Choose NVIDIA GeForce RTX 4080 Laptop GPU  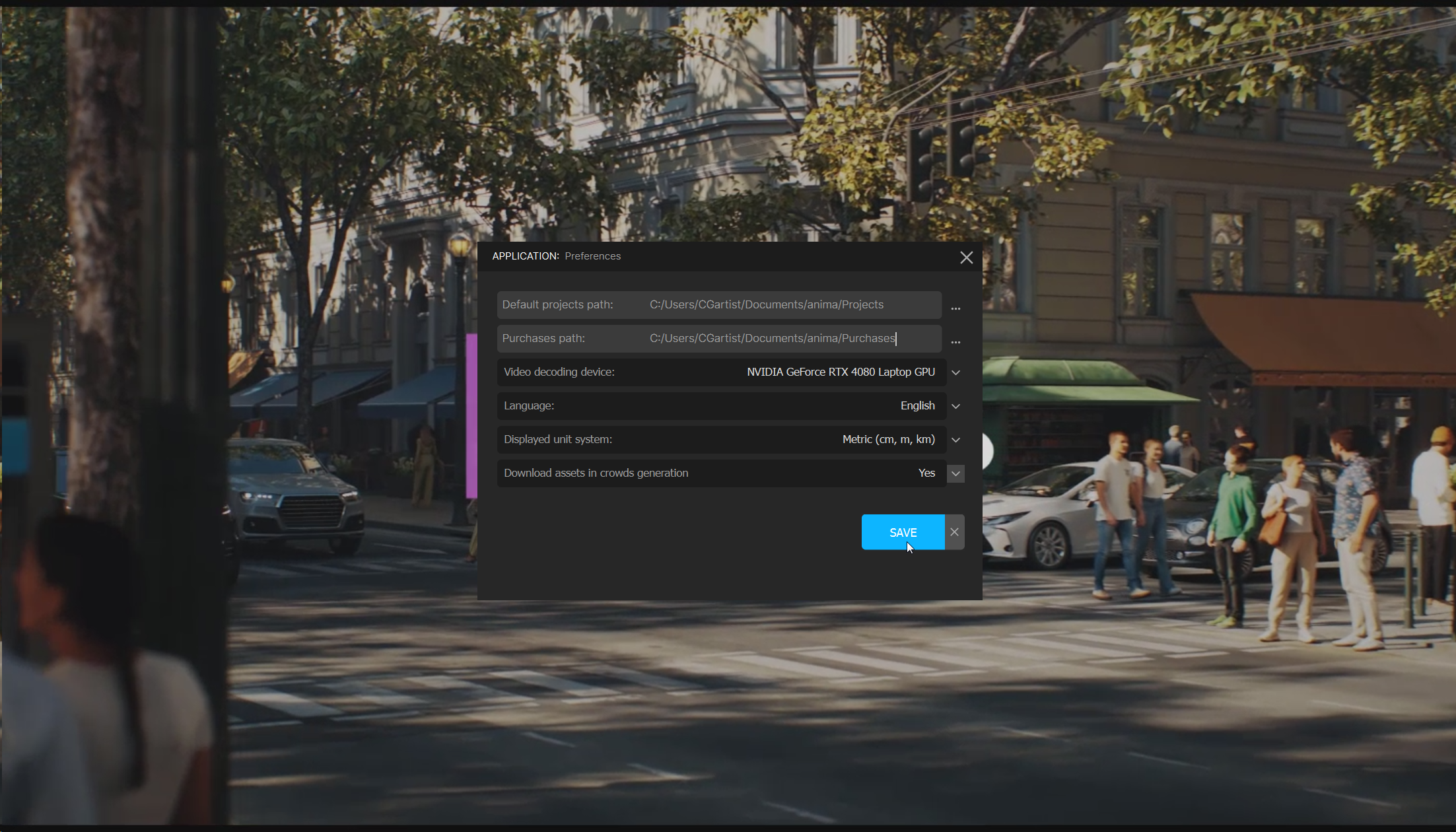[x=840, y=372]
